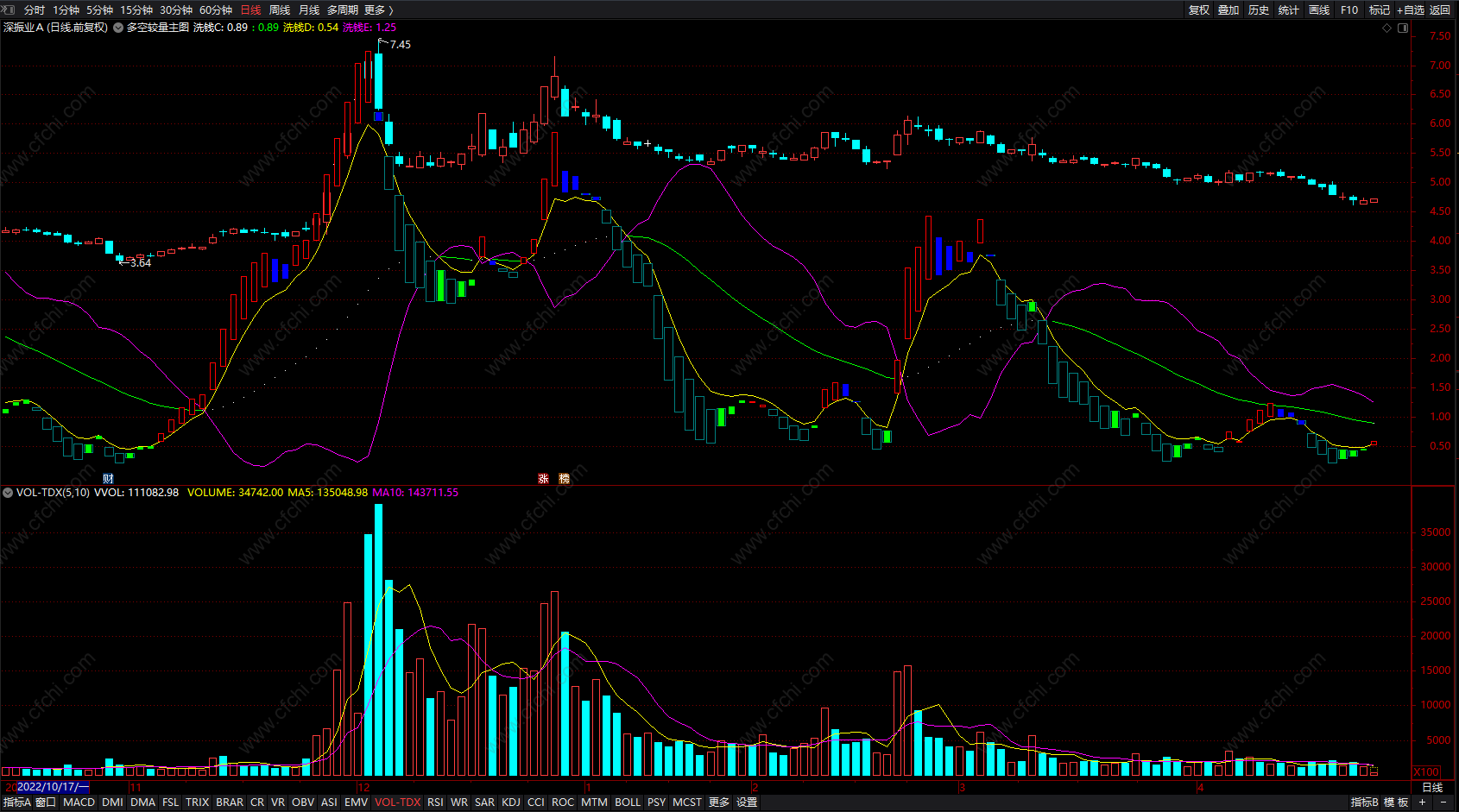
Task: Select the 15分钟 period
Action: (x=136, y=10)
